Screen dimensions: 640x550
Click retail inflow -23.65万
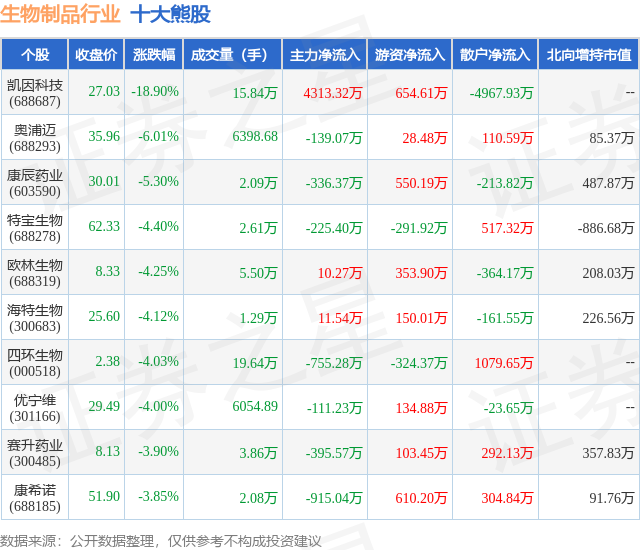tap(509, 408)
